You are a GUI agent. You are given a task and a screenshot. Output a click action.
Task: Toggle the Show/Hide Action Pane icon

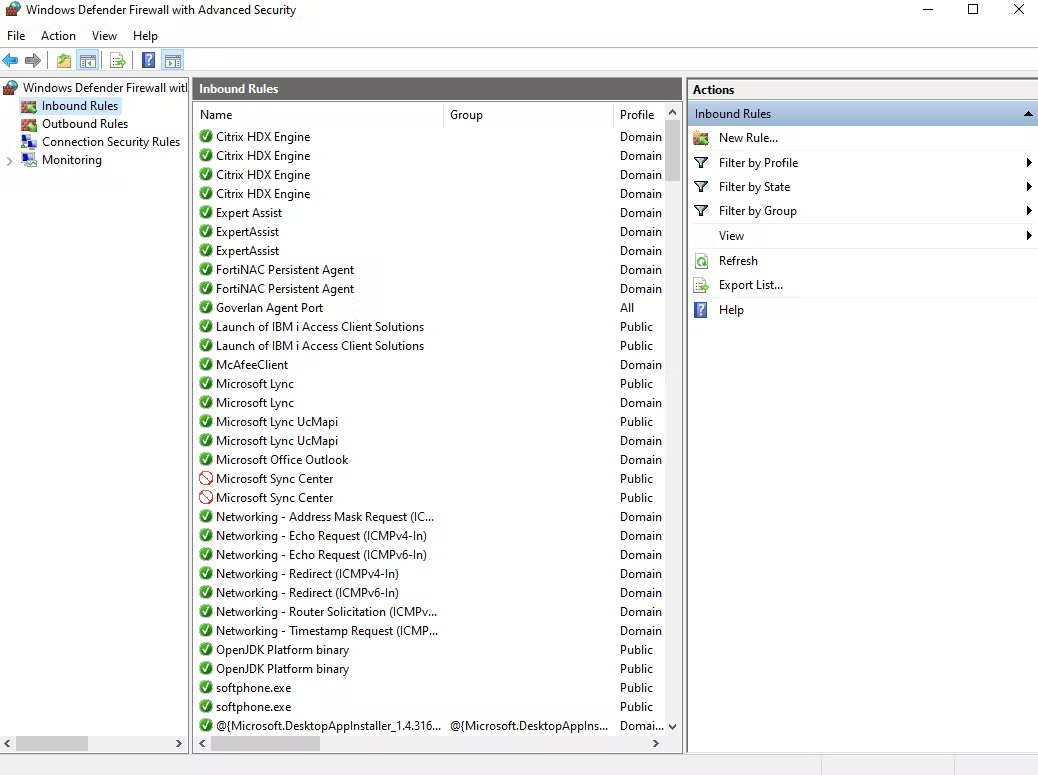coord(173,61)
